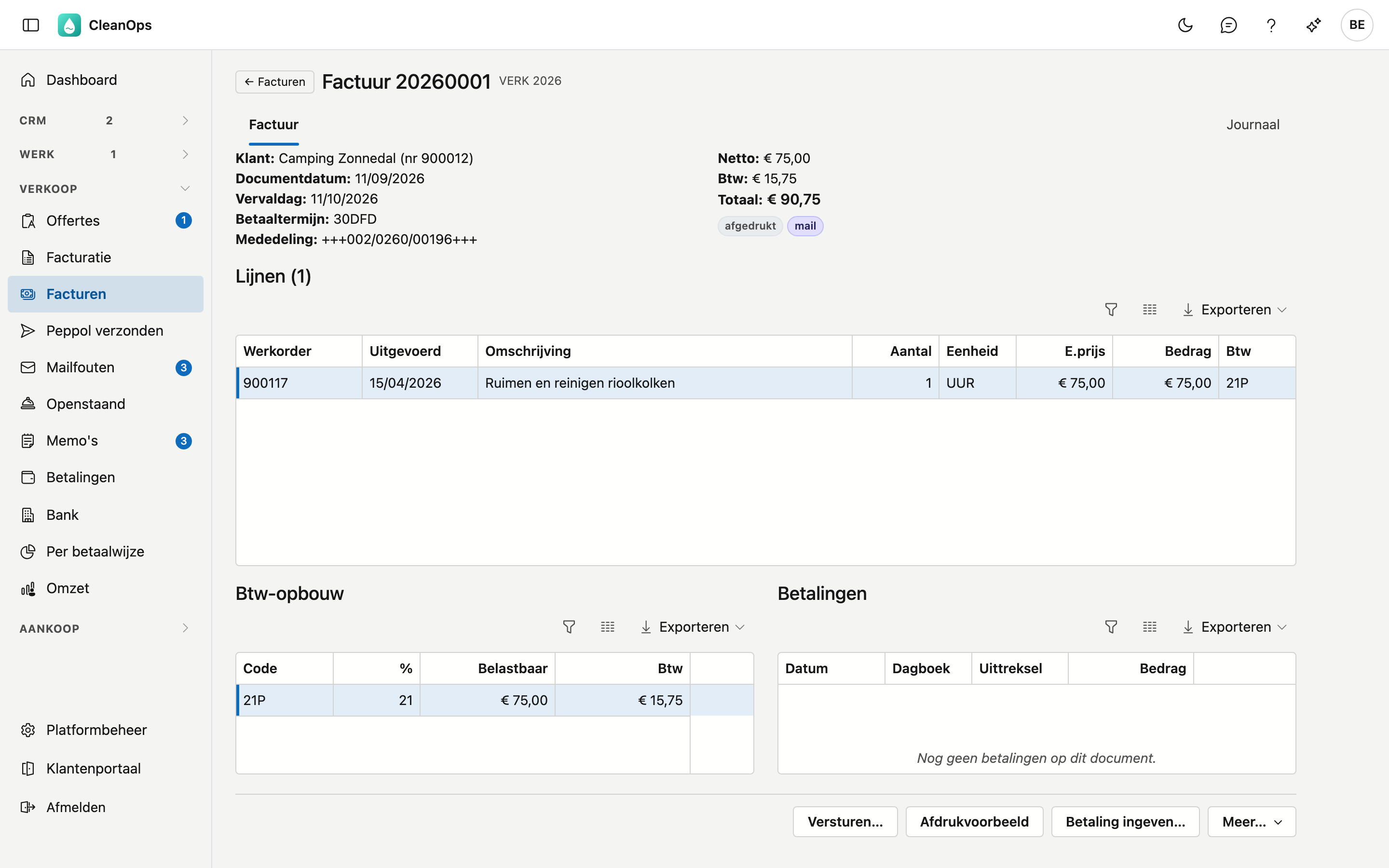Open the help question mark icon
1389x868 pixels.
pyautogui.click(x=1271, y=25)
